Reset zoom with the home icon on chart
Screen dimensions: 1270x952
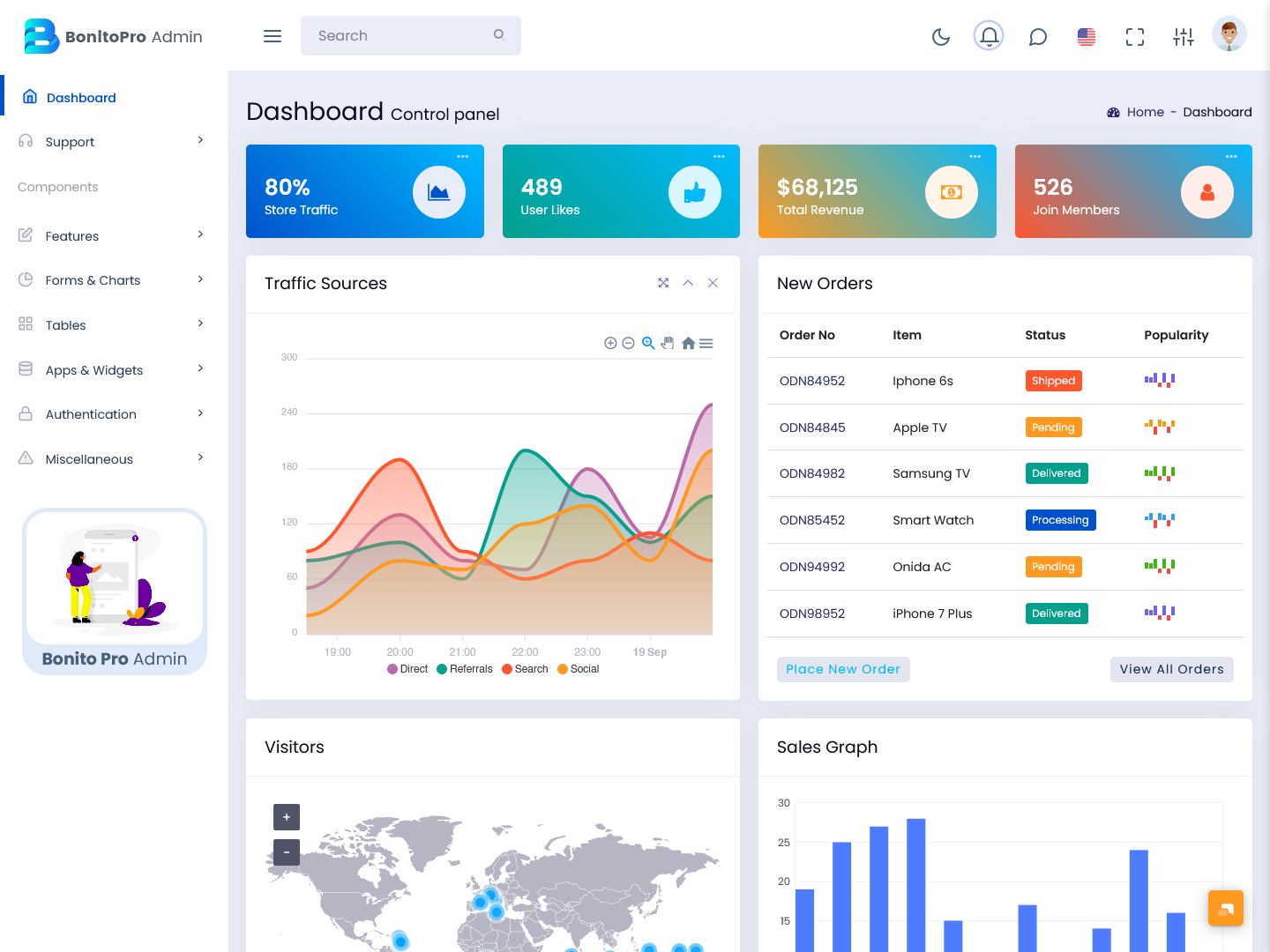pos(687,343)
